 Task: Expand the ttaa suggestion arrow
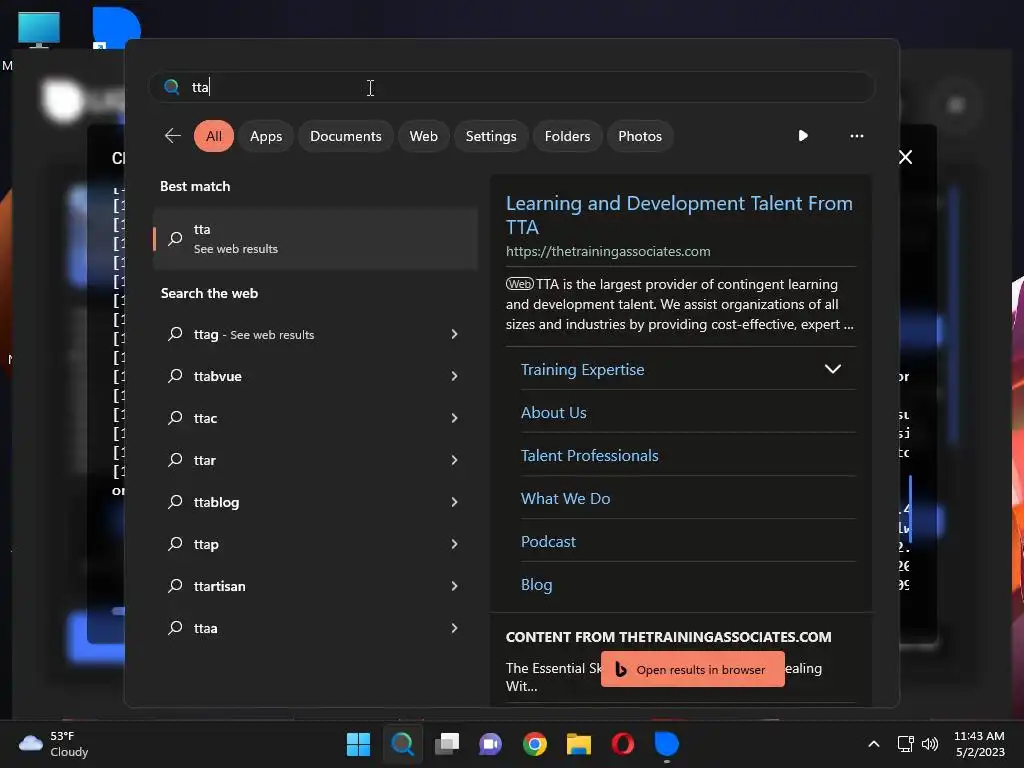click(455, 628)
